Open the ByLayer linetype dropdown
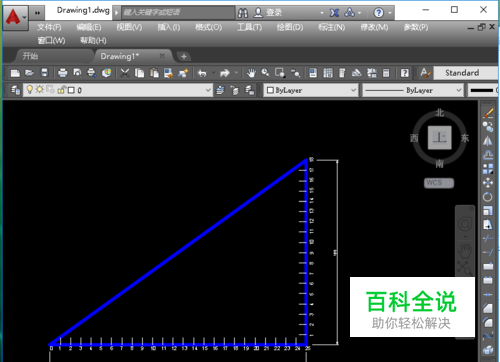 [x=413, y=90]
